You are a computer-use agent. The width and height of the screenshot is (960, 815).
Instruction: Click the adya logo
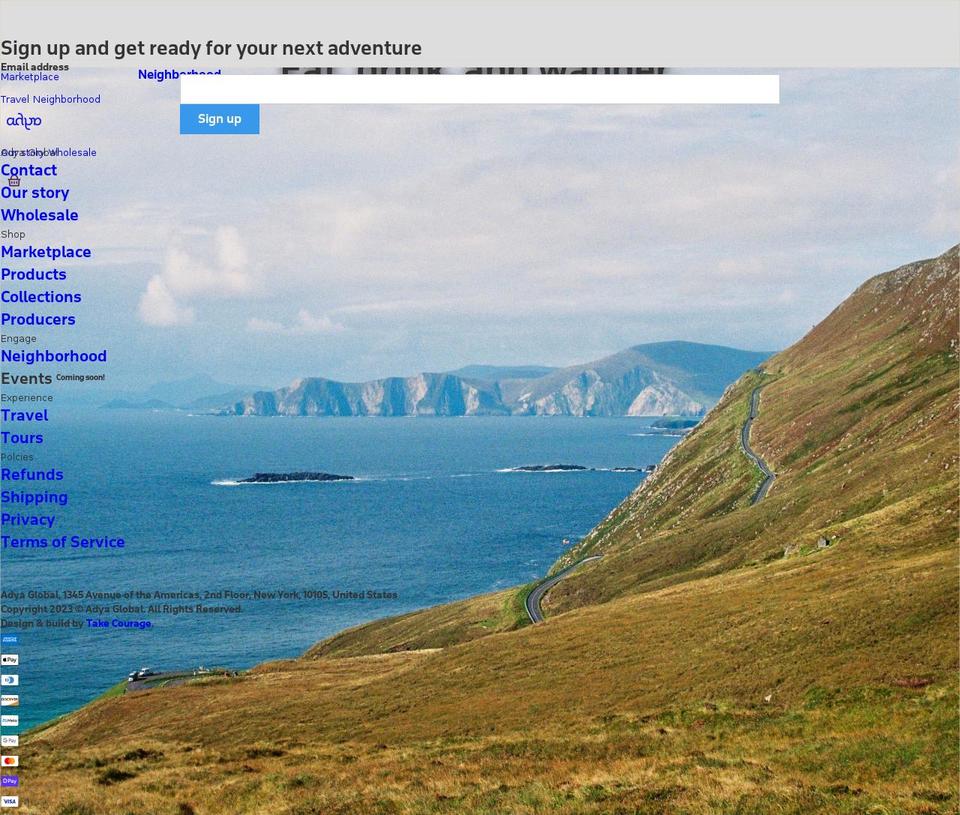tap(24, 121)
